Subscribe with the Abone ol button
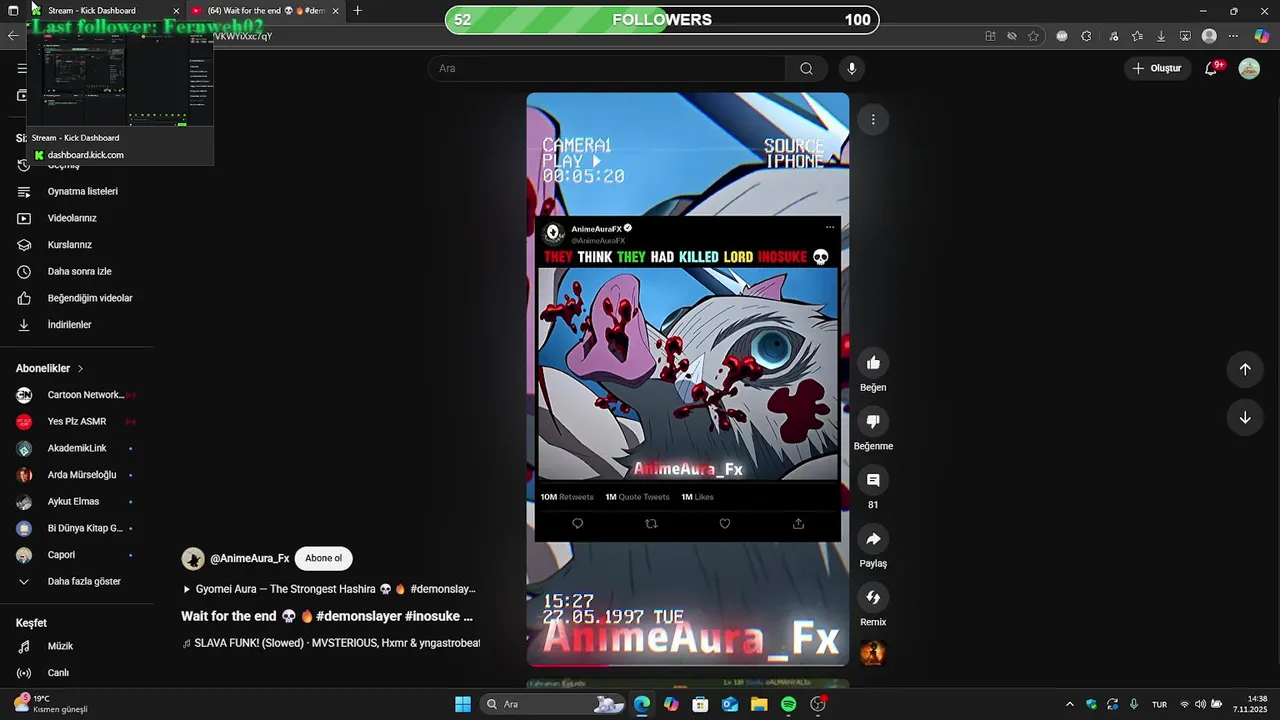This screenshot has height=720, width=1280. point(324,559)
